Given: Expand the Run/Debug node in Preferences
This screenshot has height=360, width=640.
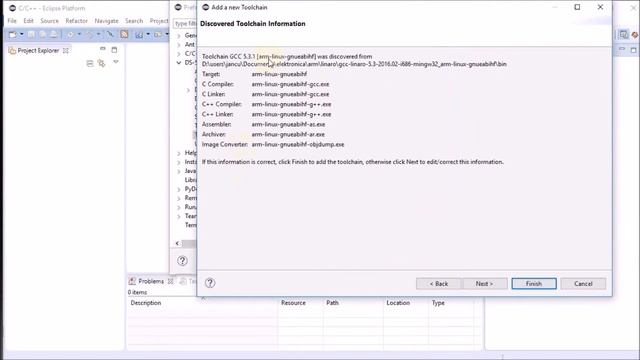Looking at the screenshot, I should [179, 207].
